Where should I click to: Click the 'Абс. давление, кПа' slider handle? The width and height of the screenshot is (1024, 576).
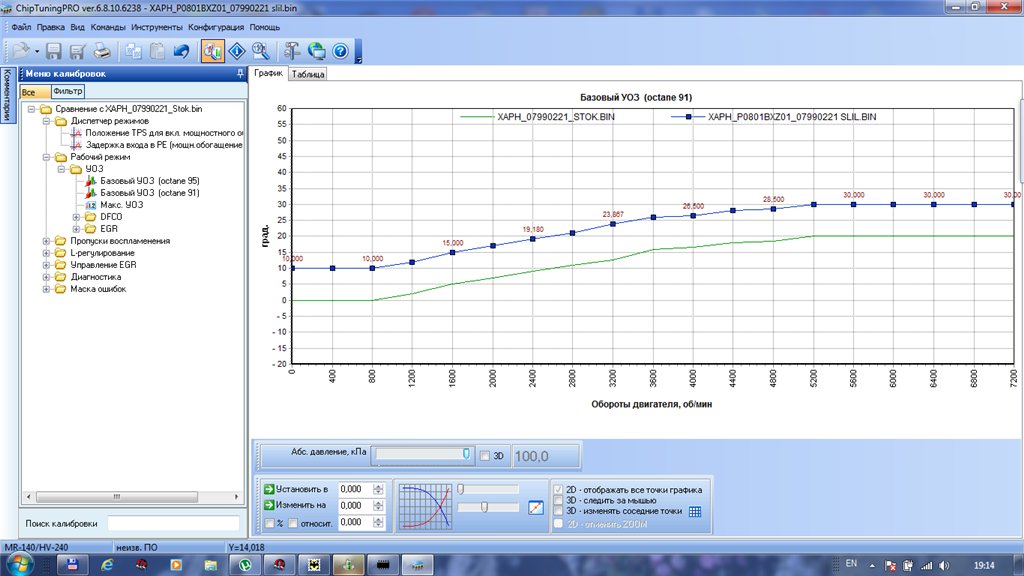click(466, 455)
